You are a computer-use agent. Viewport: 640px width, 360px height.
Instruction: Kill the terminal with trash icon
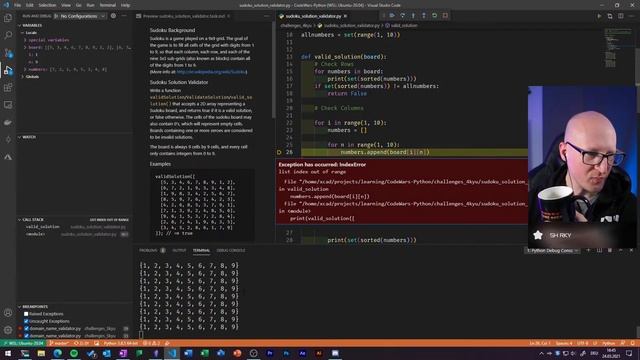coord(610,250)
